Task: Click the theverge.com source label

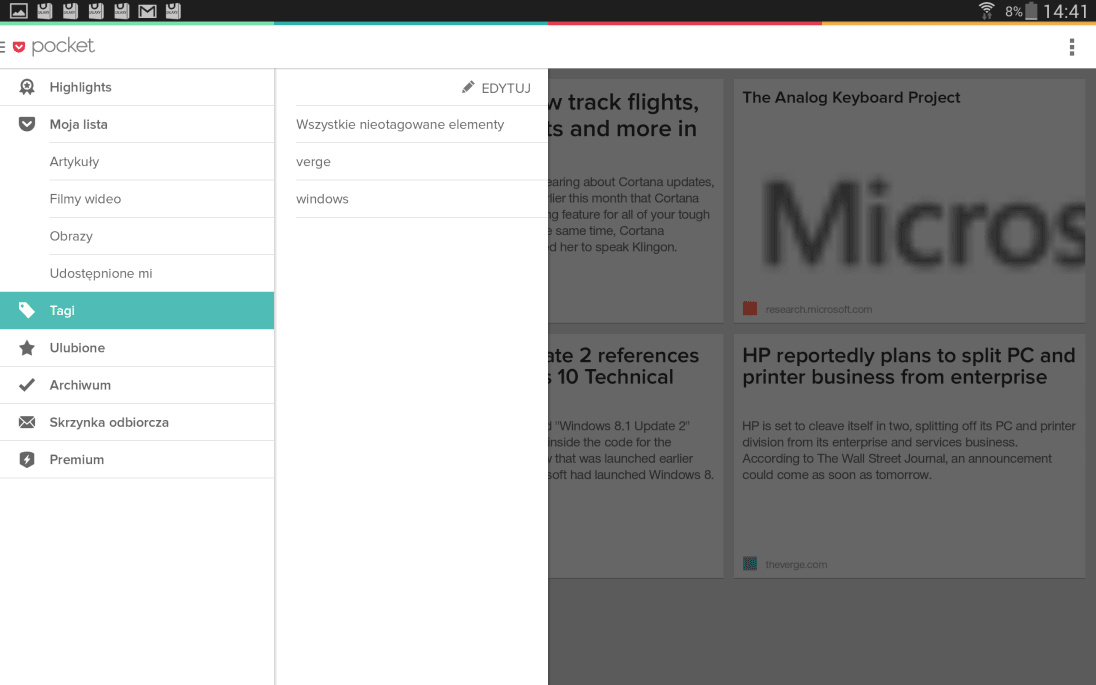Action: [796, 564]
